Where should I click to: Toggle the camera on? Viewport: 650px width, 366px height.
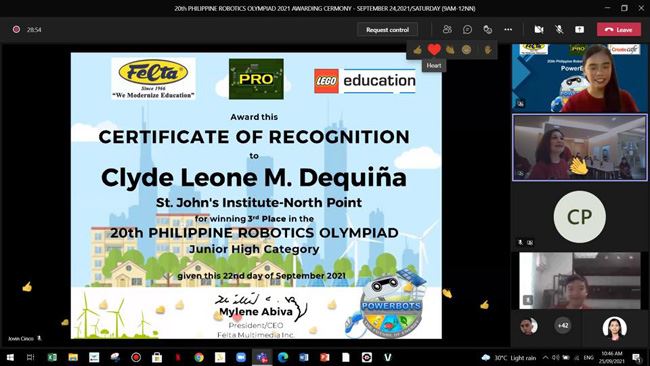tap(538, 29)
